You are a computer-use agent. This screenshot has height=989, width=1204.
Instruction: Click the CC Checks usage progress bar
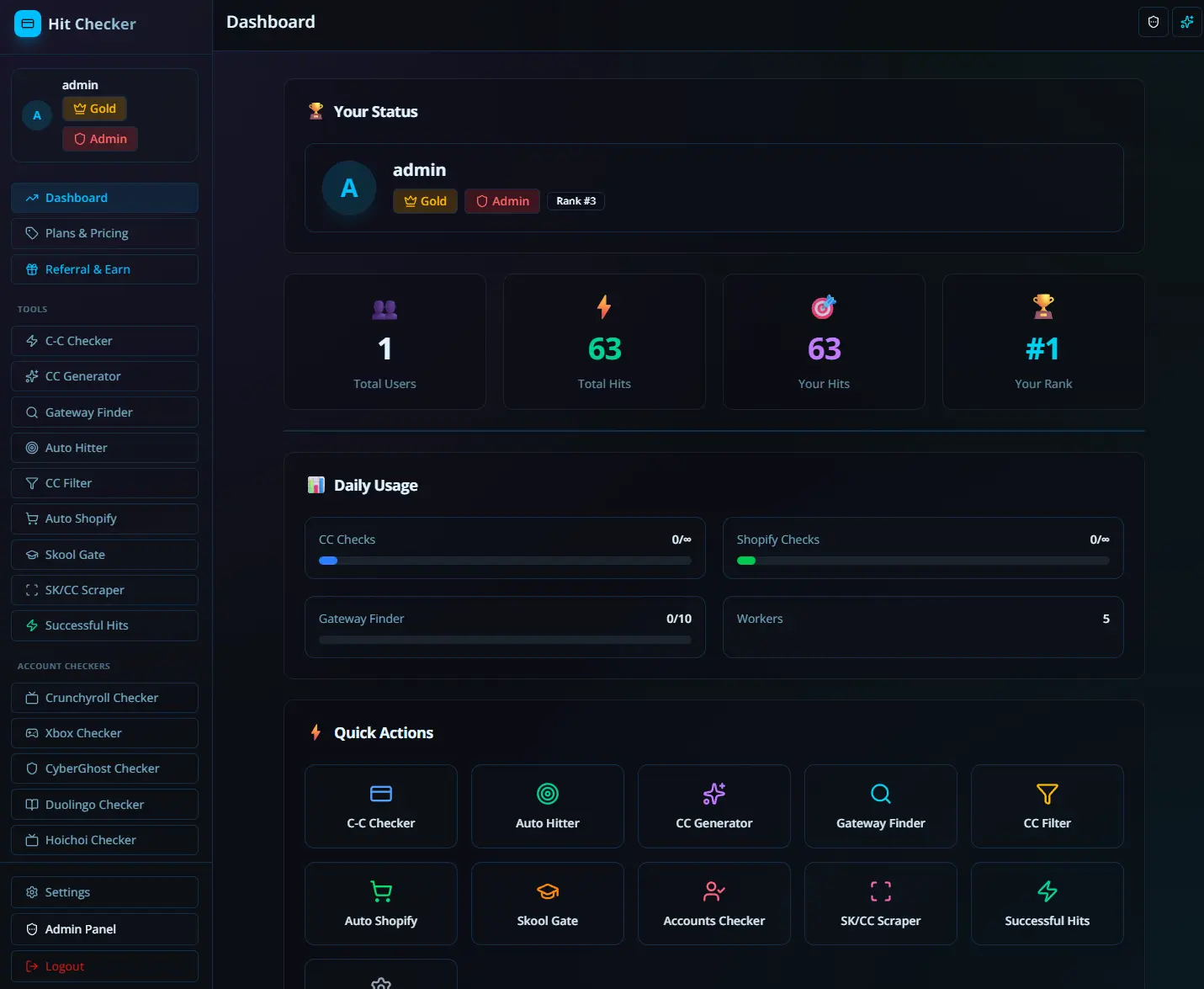coord(505,561)
